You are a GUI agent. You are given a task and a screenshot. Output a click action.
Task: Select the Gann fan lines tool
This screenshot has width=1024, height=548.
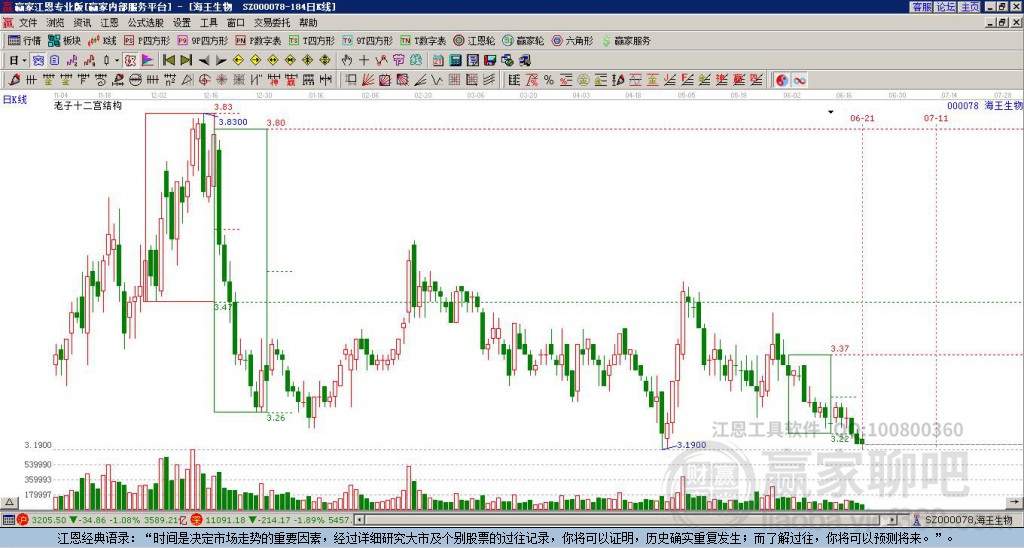pyautogui.click(x=368, y=80)
